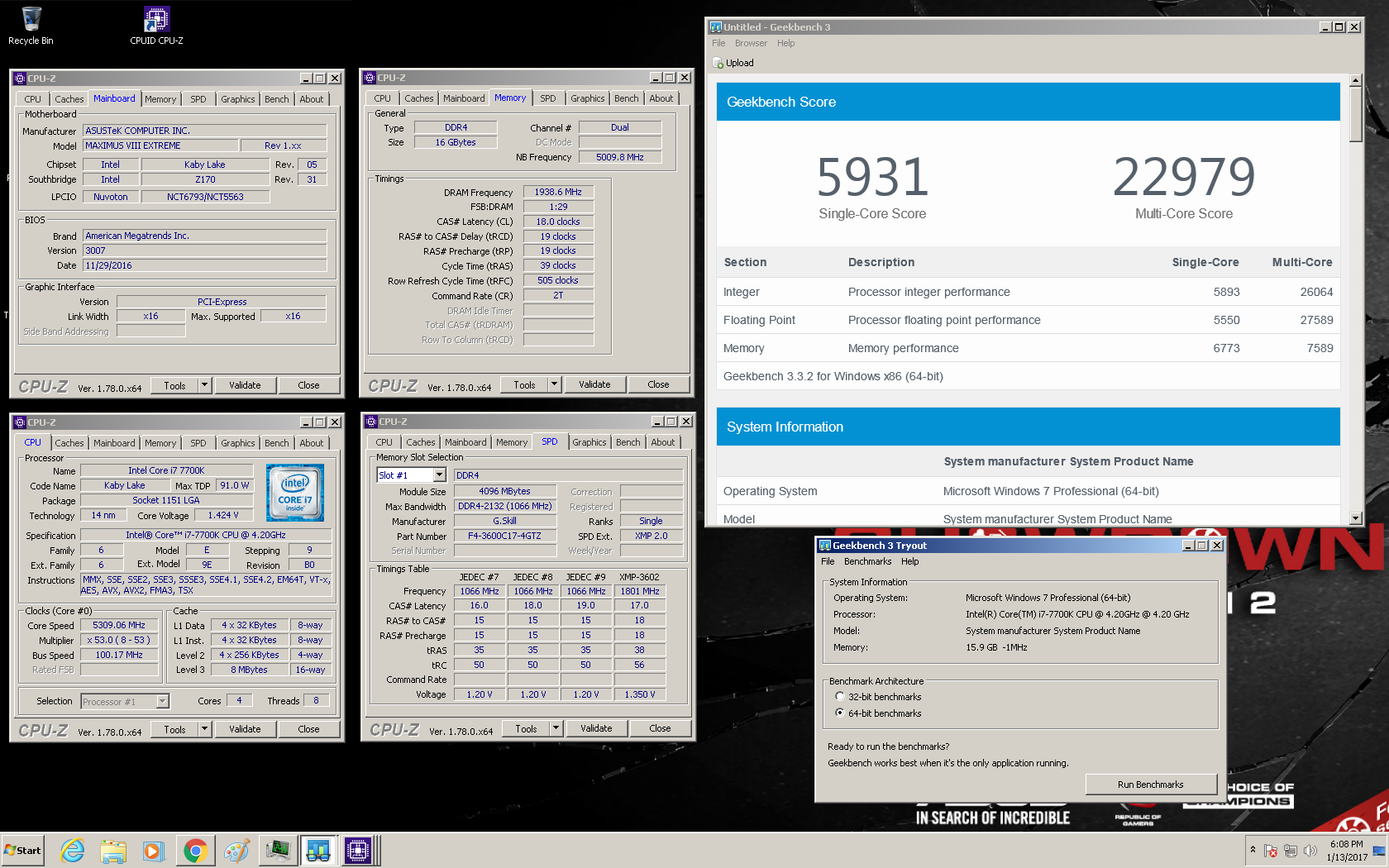Click the Intel Core i7 logo in CPU-Z
The height and width of the screenshot is (868, 1389).
[295, 493]
